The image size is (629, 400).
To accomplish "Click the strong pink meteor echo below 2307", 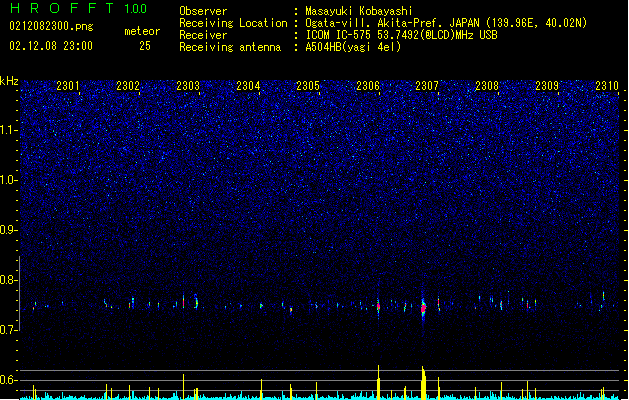I will point(423,308).
